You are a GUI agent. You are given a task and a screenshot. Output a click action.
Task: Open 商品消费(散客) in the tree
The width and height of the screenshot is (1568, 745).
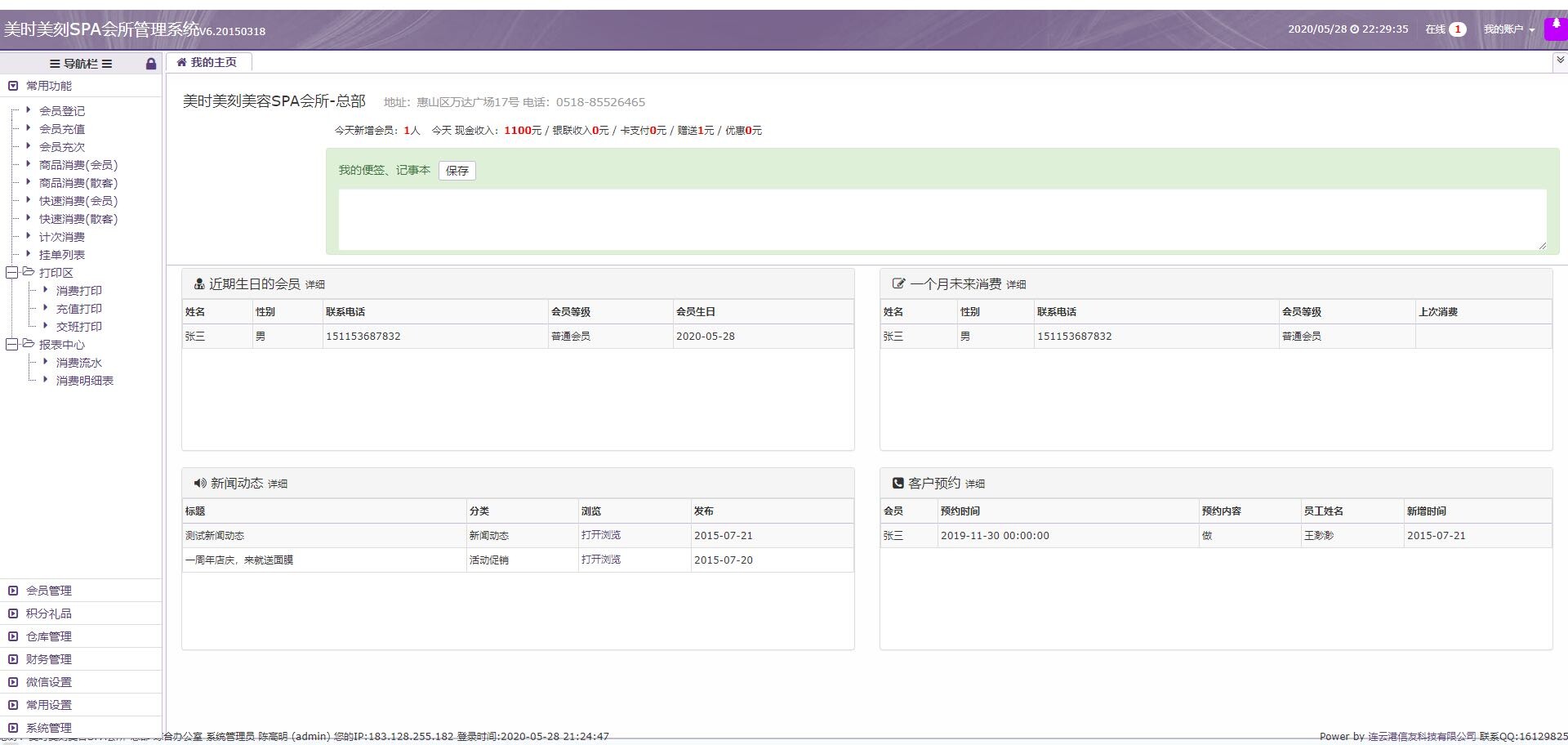78,183
